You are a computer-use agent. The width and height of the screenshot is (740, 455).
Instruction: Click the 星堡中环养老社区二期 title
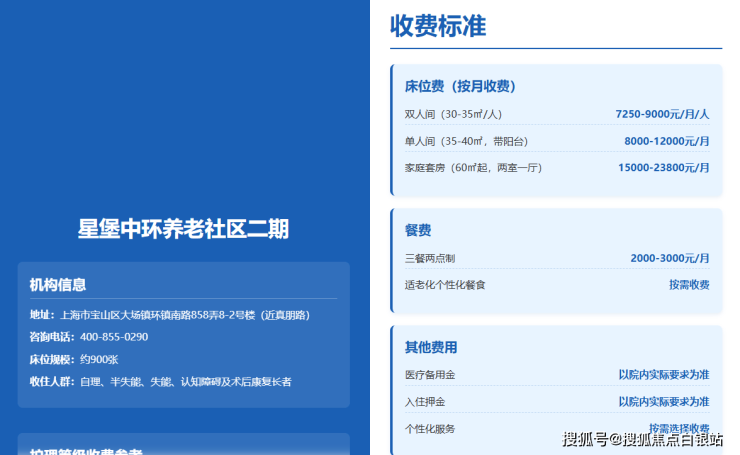(x=183, y=229)
